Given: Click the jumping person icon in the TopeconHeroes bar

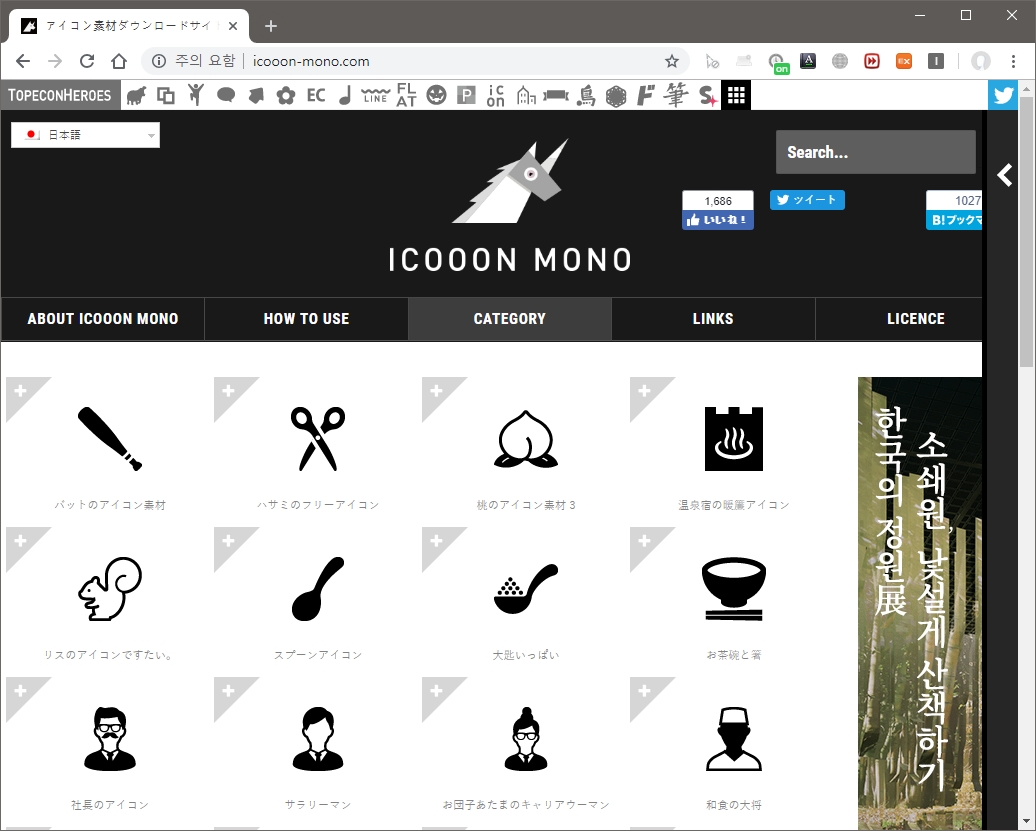Looking at the screenshot, I should 196,95.
